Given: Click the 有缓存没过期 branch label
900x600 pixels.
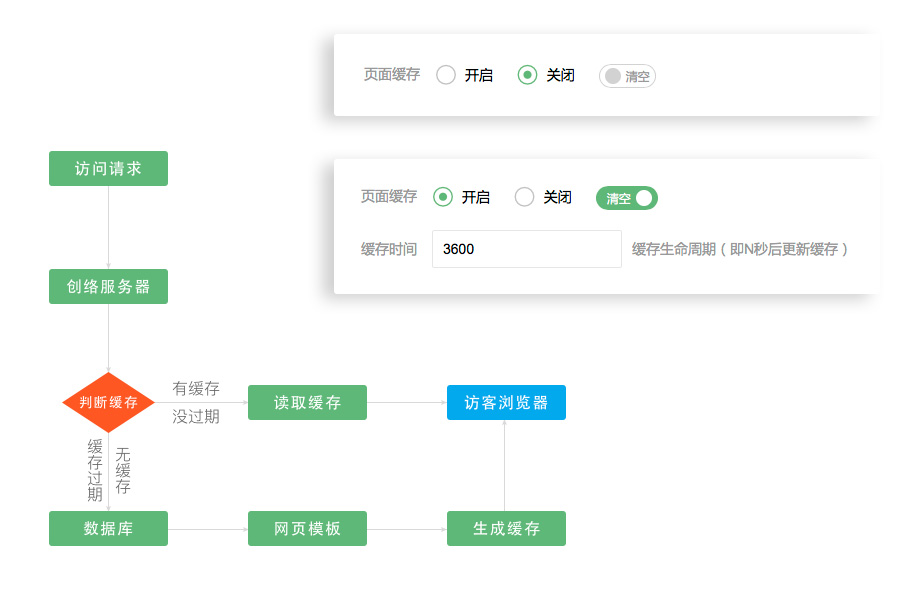Looking at the screenshot, I should (x=196, y=402).
